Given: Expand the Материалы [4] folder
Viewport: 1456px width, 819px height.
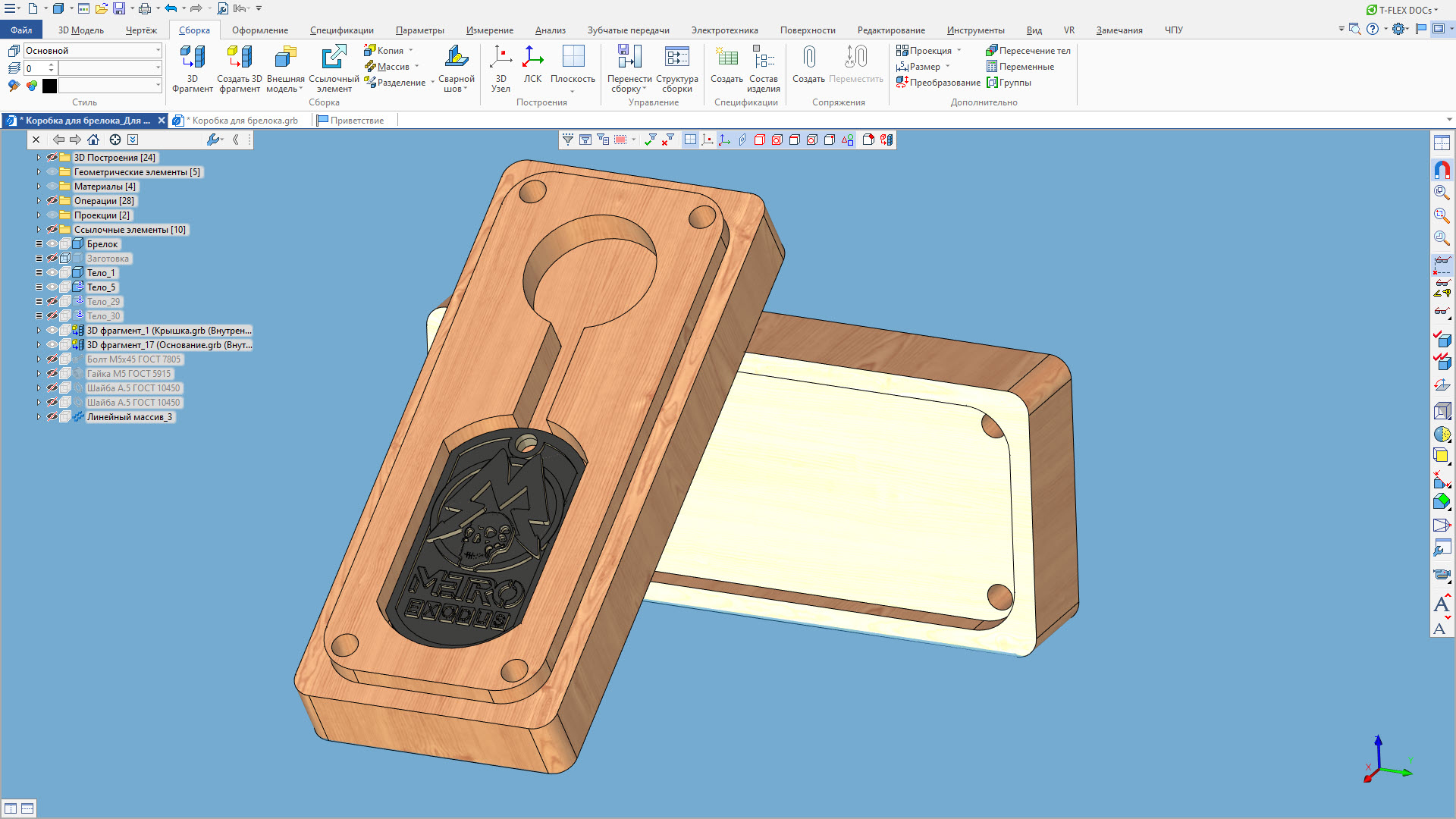Looking at the screenshot, I should point(39,187).
